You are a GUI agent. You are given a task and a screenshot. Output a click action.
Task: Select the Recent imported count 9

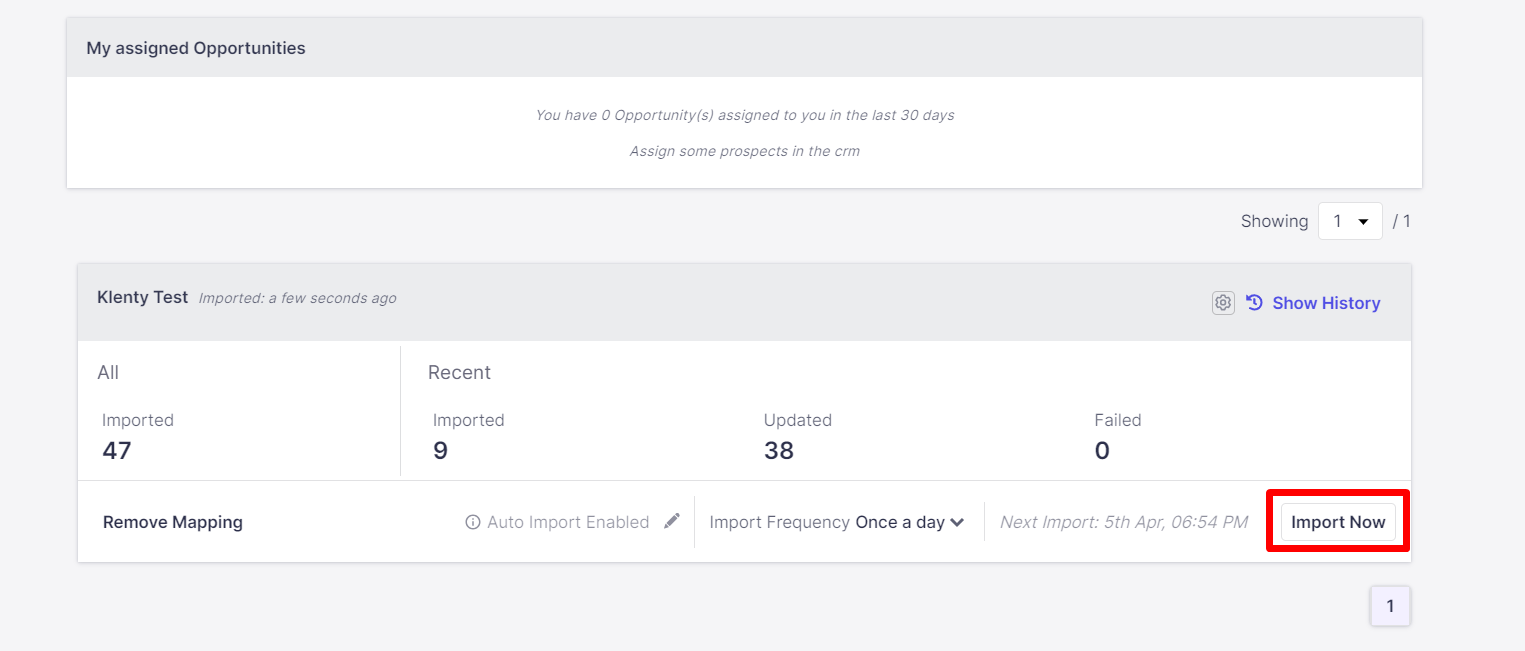[x=440, y=451]
